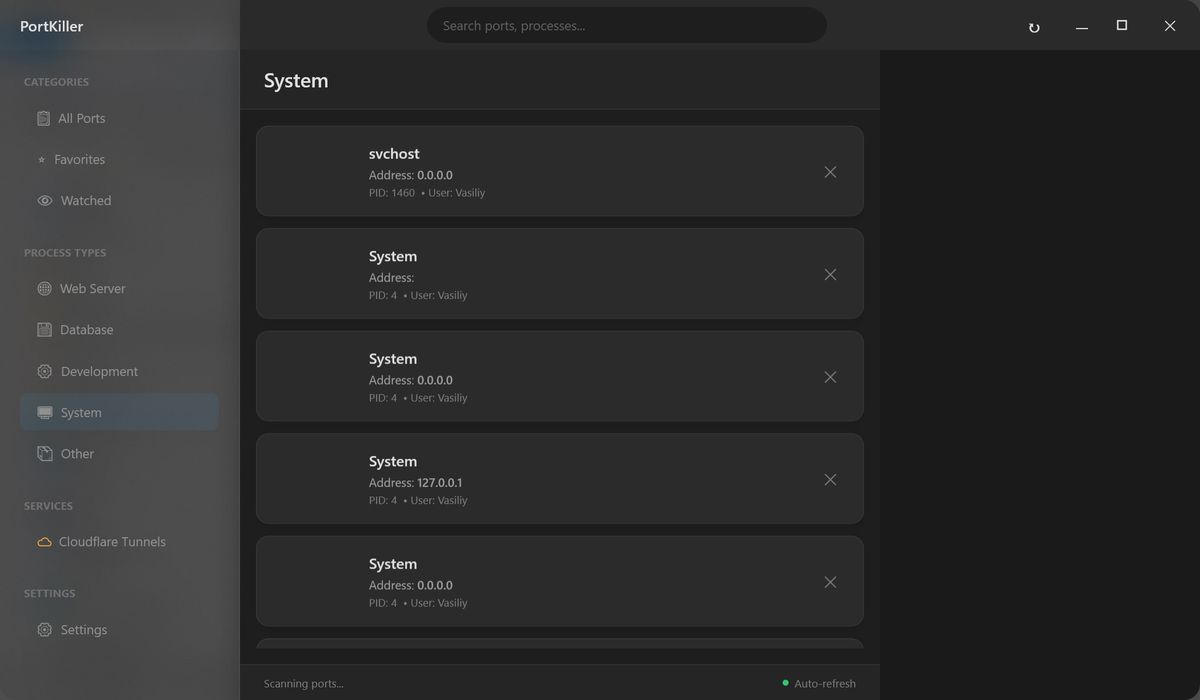
Task: Kill the svchost process with X
Action: click(x=830, y=172)
